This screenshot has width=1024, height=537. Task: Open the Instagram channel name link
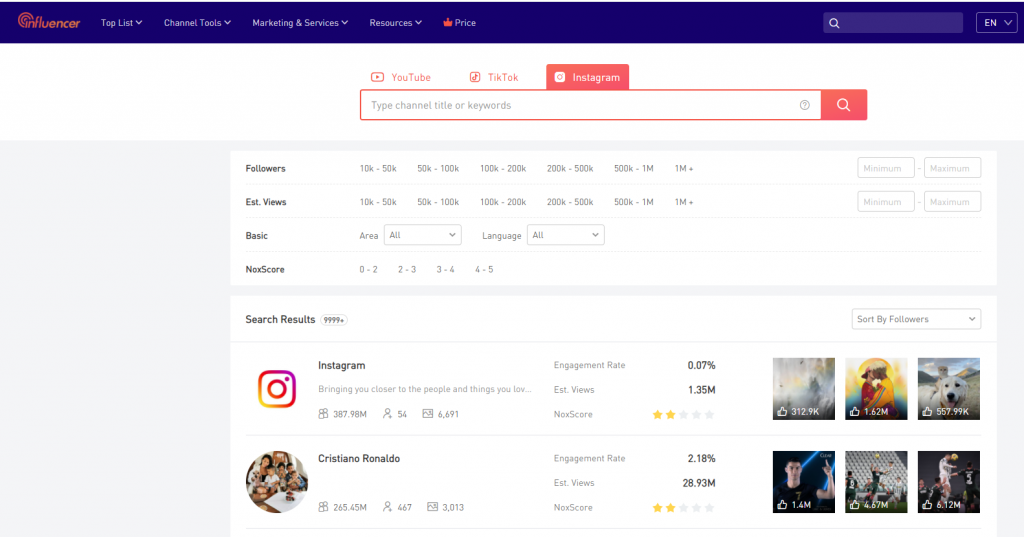tap(342, 366)
